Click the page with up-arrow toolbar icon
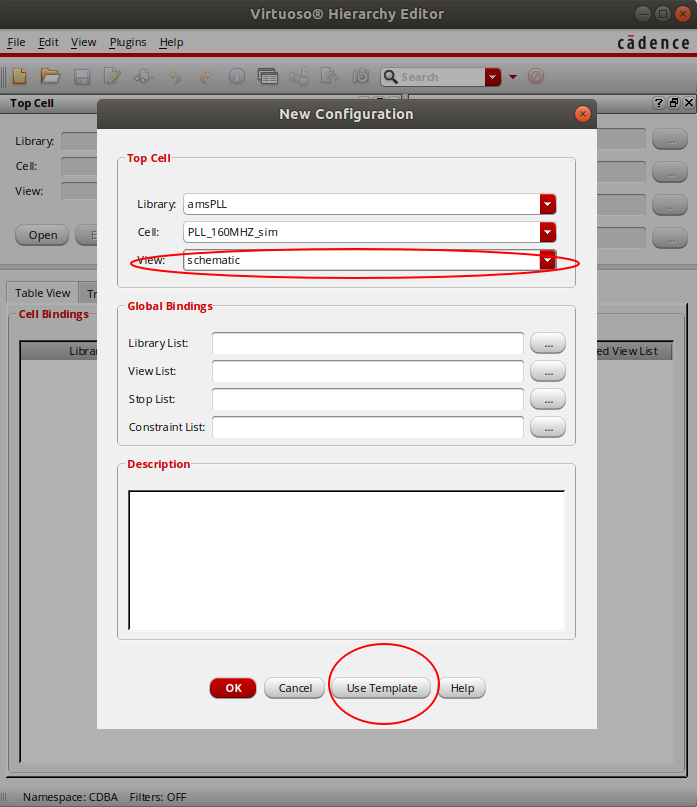The height and width of the screenshot is (807, 697). (329, 77)
